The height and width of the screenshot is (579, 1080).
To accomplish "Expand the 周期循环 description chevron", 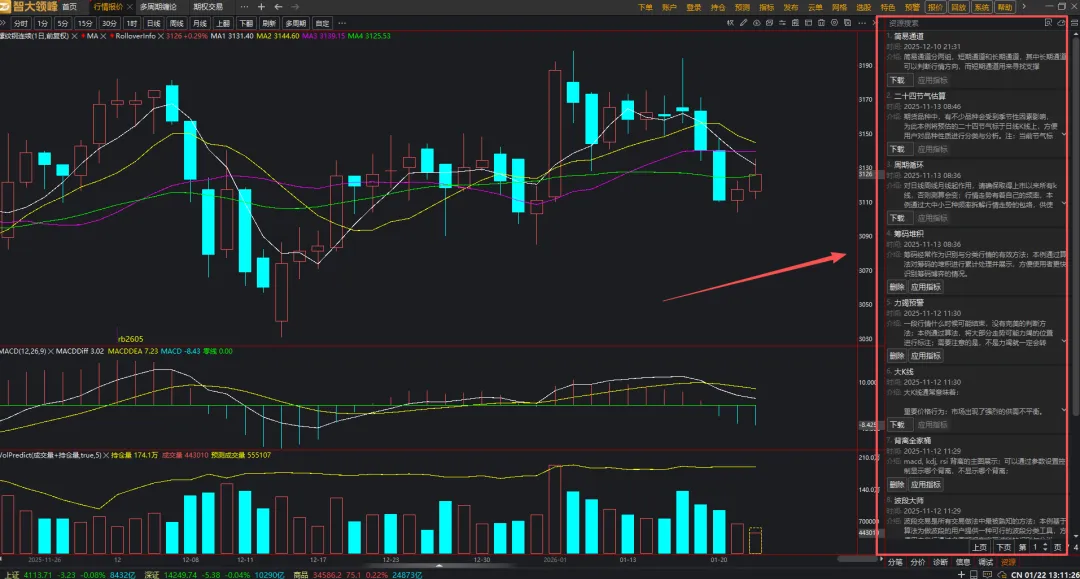I will (x=1065, y=204).
